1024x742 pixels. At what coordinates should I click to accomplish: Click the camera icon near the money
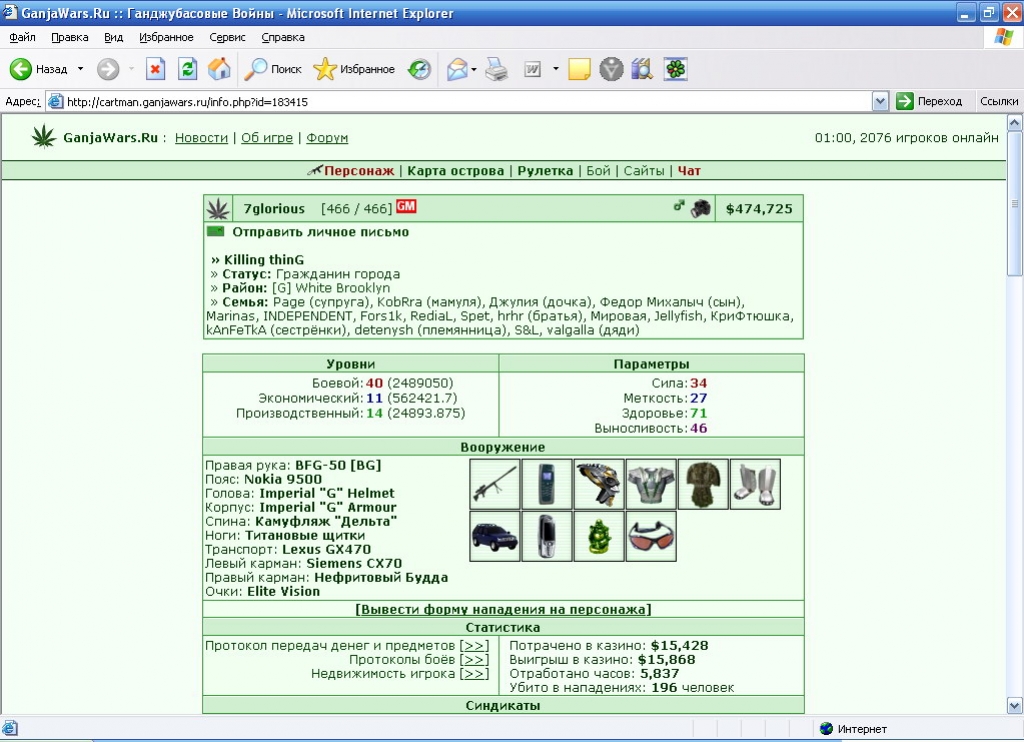point(701,208)
